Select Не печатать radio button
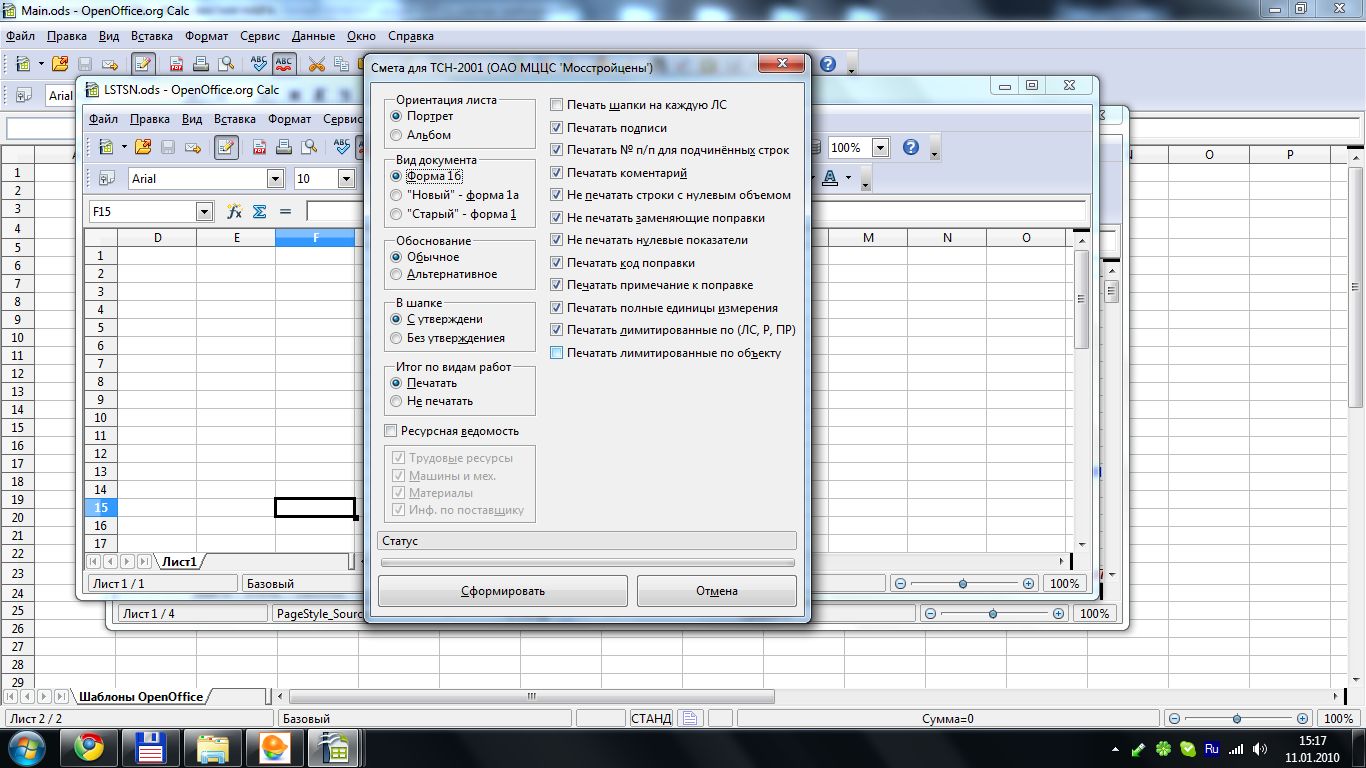Image resolution: width=1366 pixels, height=768 pixels. click(x=432, y=401)
